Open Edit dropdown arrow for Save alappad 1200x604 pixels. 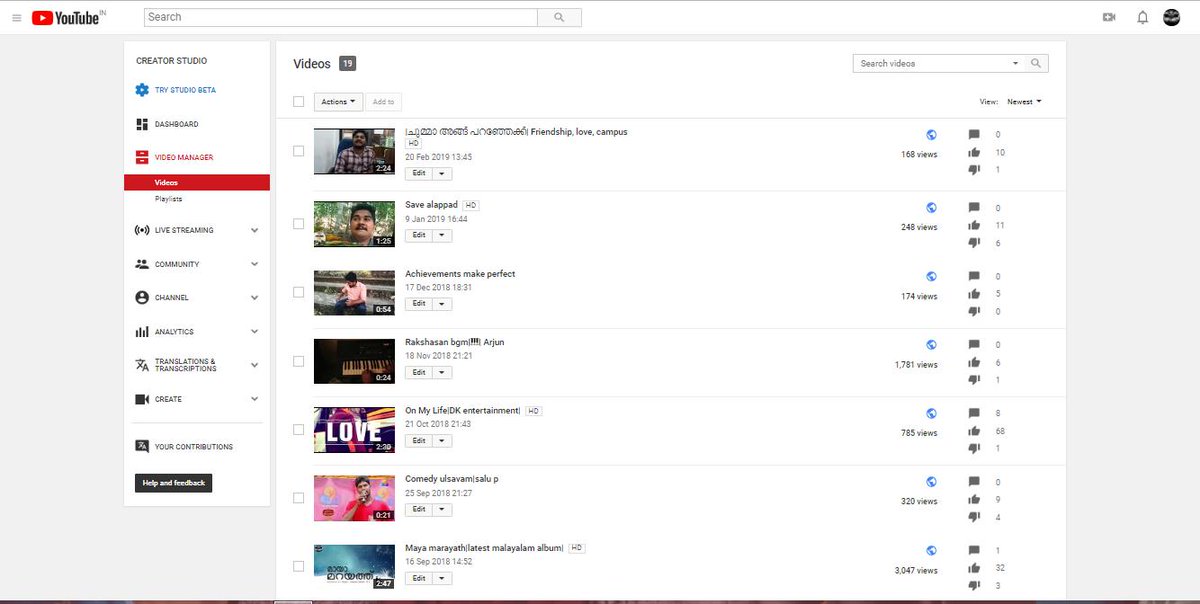pyautogui.click(x=442, y=235)
